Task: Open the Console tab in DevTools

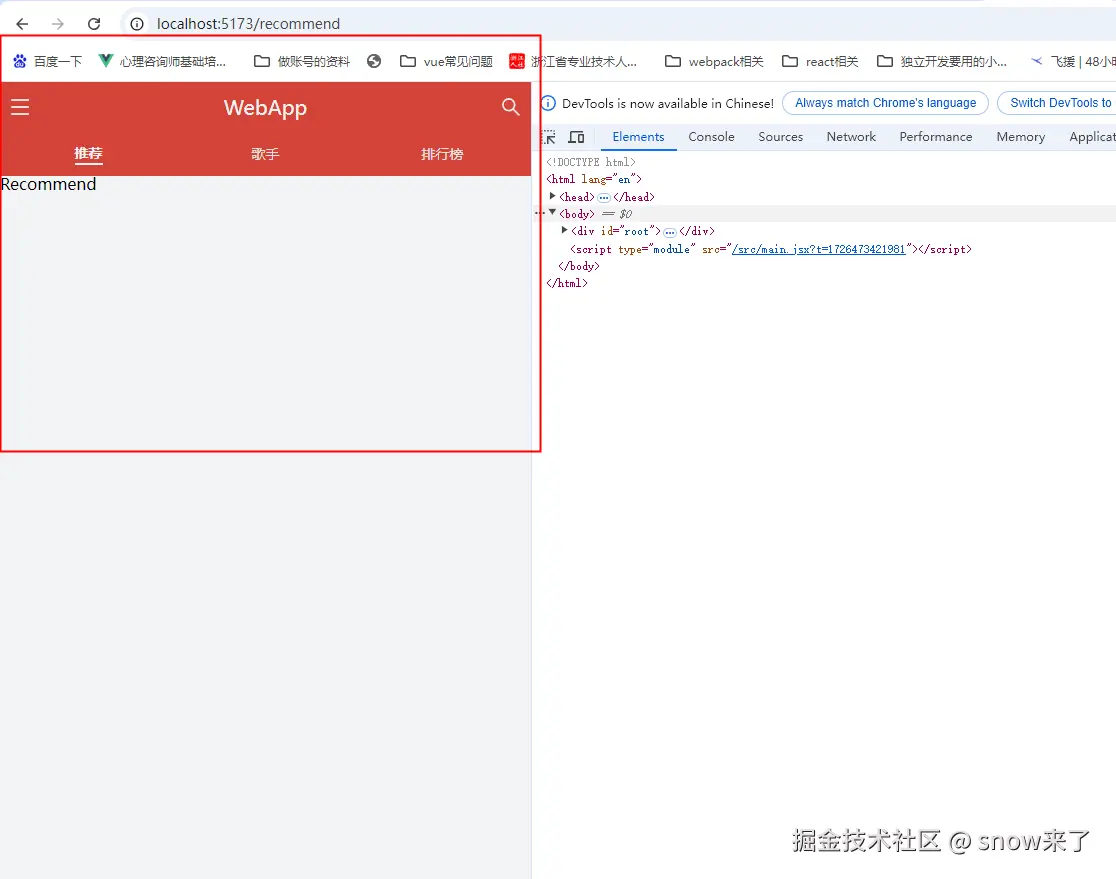Action: 711,137
